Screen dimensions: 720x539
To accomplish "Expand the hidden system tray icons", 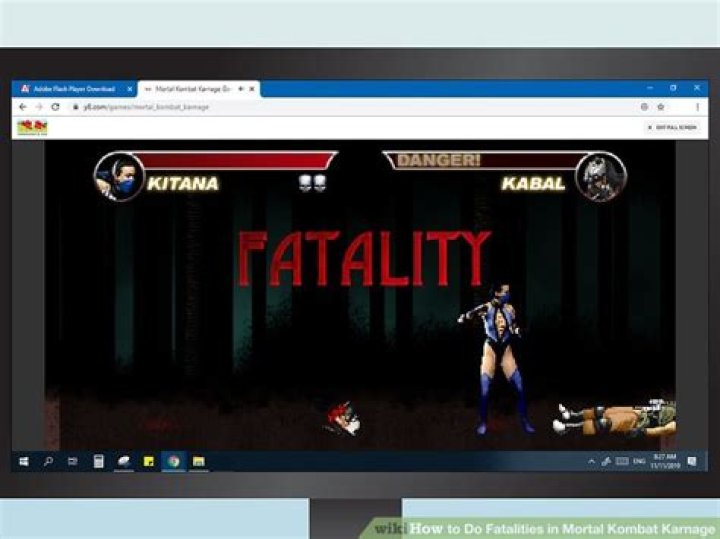I will [x=591, y=461].
